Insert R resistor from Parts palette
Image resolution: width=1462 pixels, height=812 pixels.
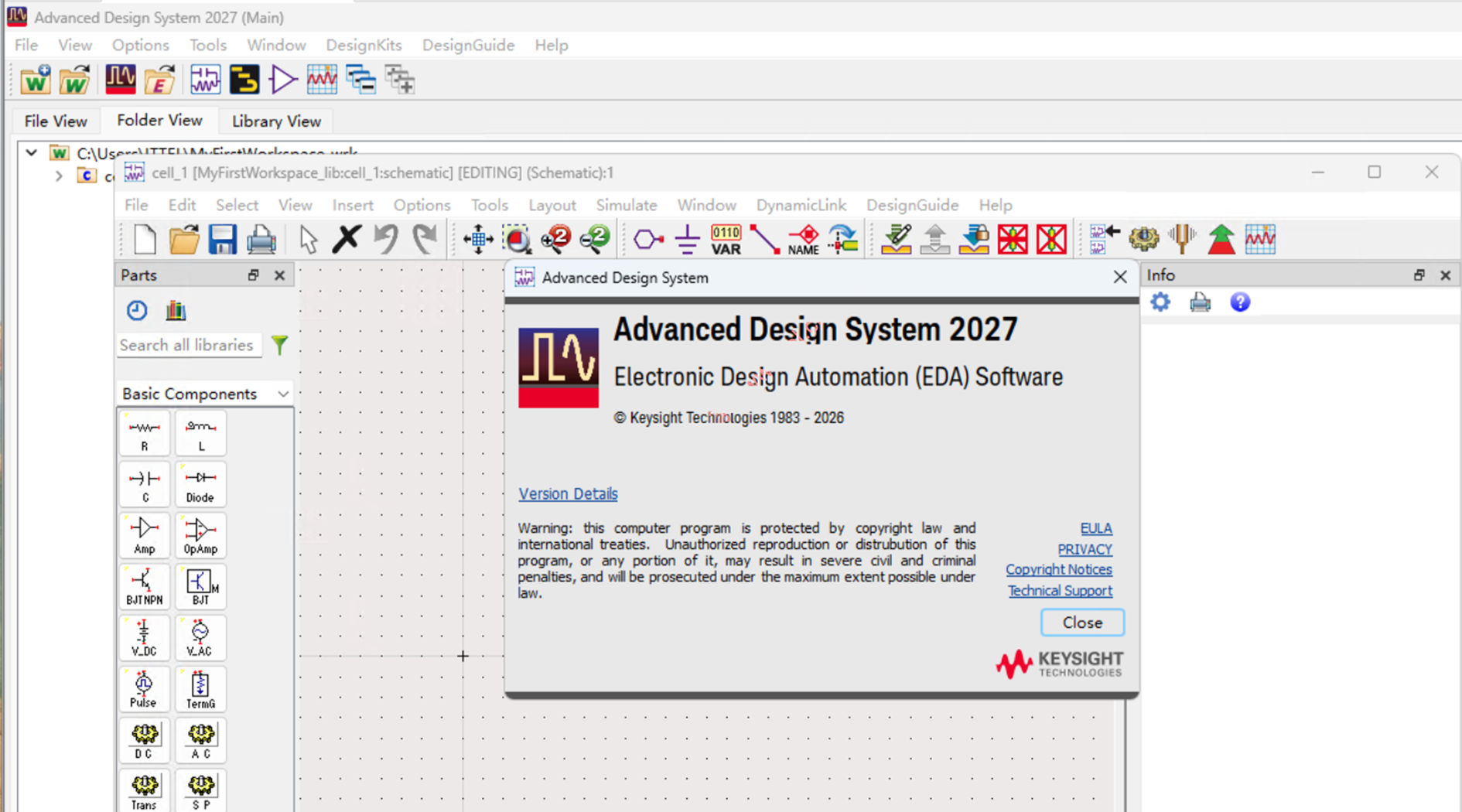[145, 433]
